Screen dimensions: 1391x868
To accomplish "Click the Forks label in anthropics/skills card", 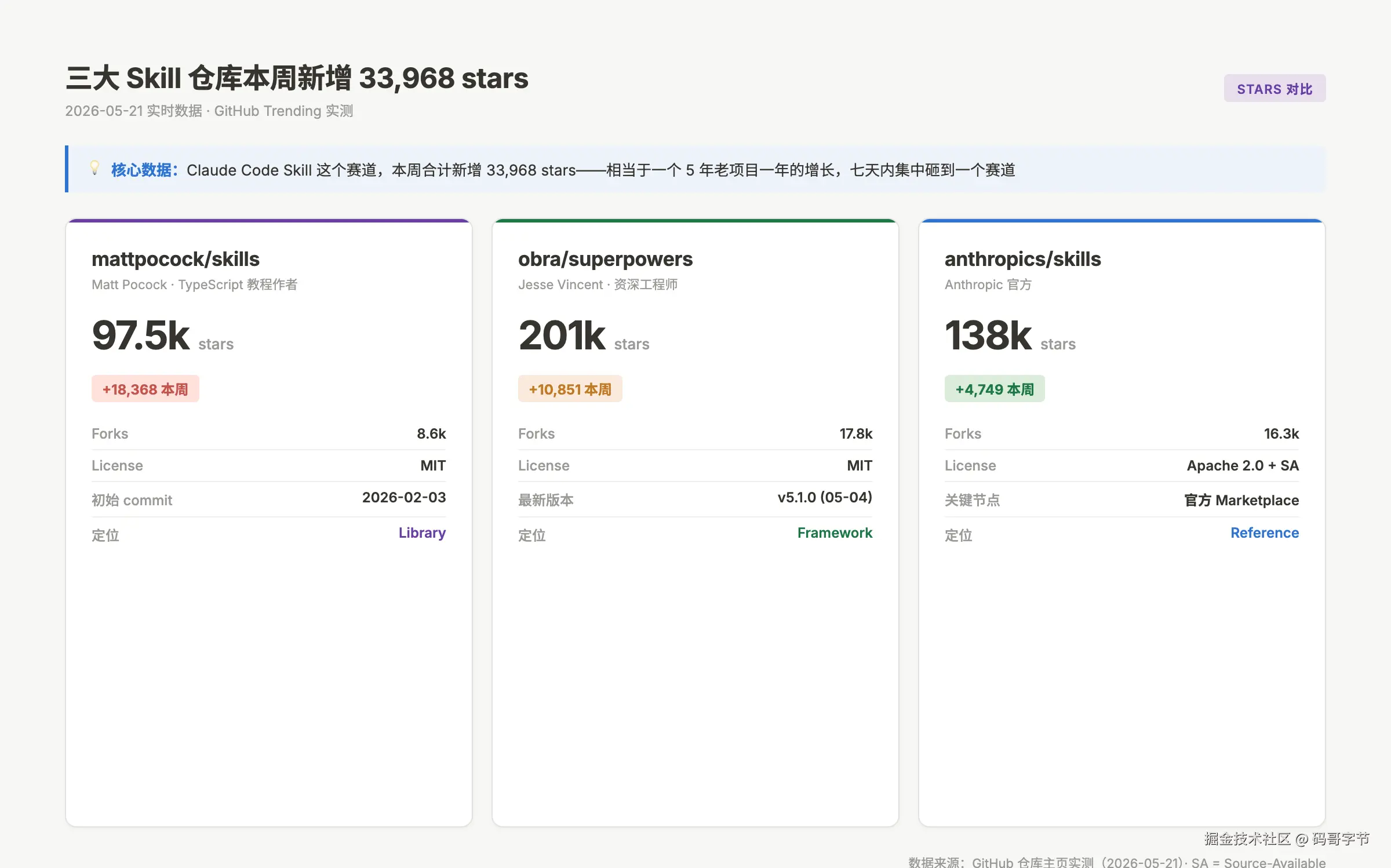I will click(x=963, y=433).
